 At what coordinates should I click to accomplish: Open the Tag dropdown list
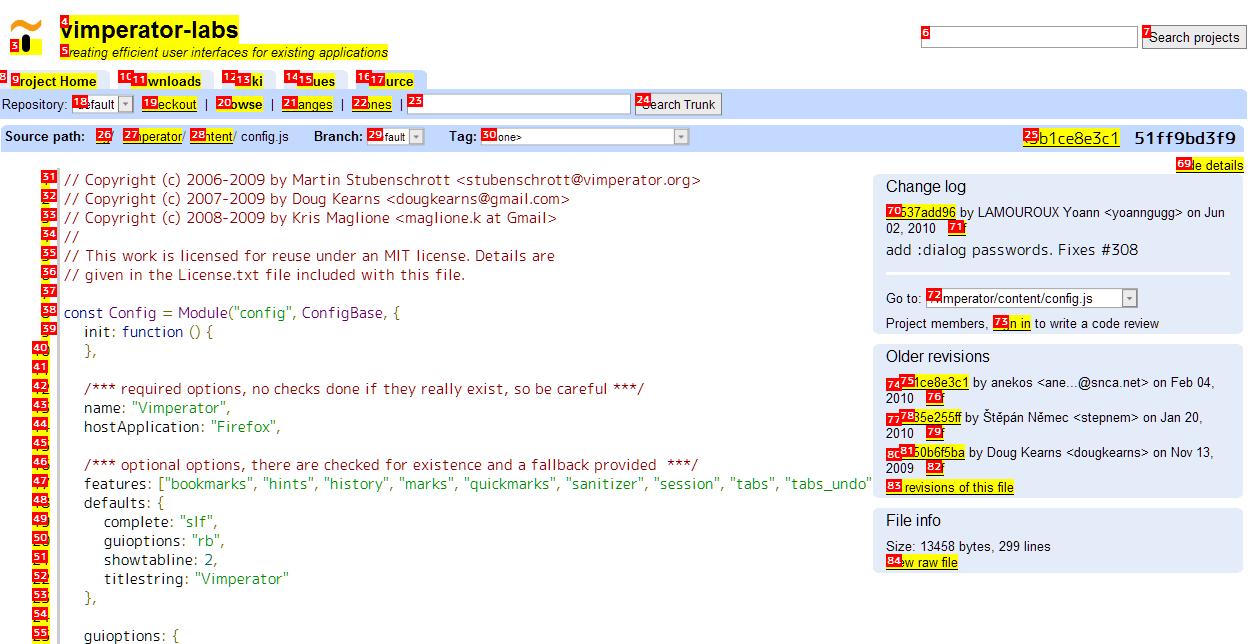click(x=585, y=137)
